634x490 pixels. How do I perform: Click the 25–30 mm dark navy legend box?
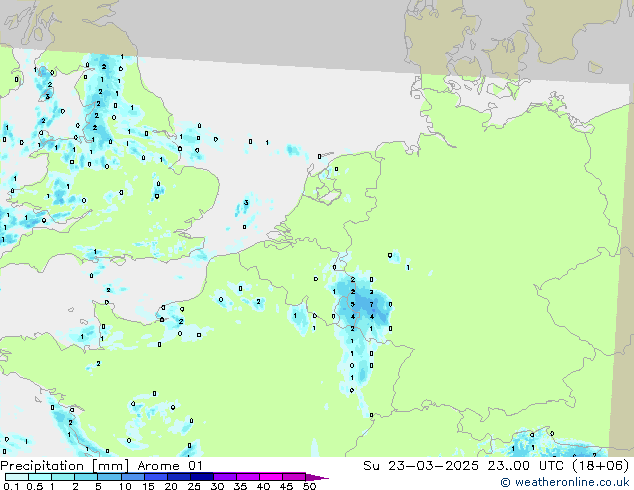click(x=201, y=477)
